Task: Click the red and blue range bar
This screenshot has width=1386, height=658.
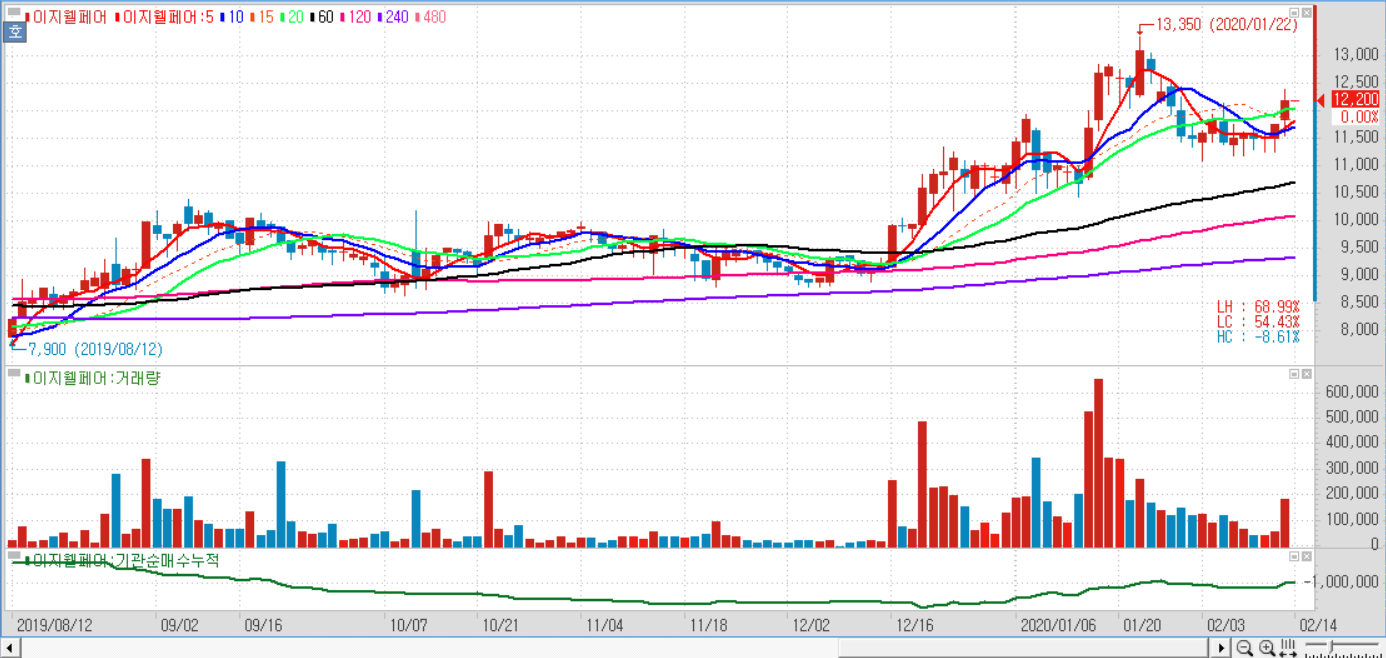Action: [x=1315, y=153]
